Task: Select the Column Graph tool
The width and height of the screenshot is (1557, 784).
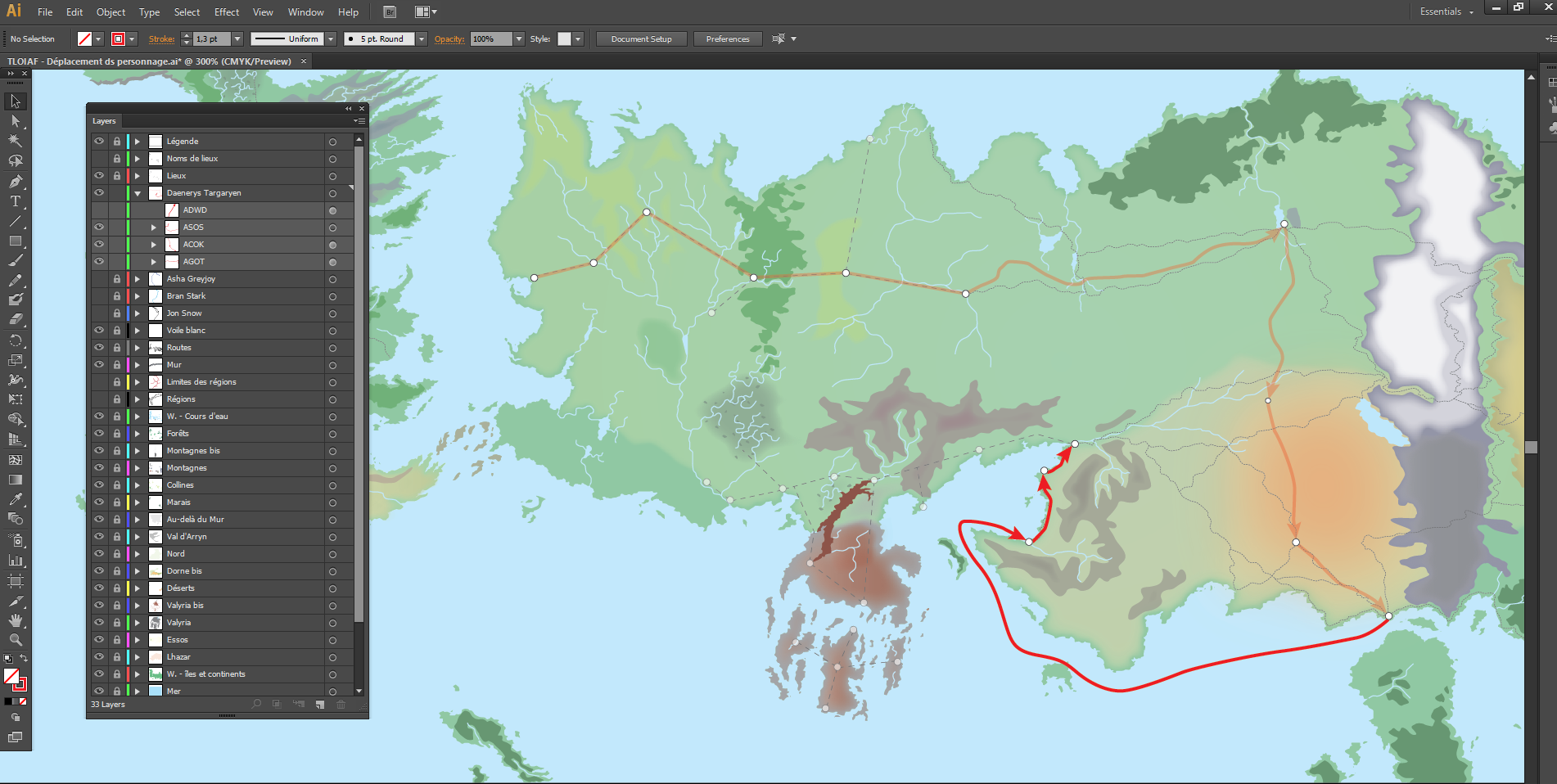Action: (x=16, y=561)
